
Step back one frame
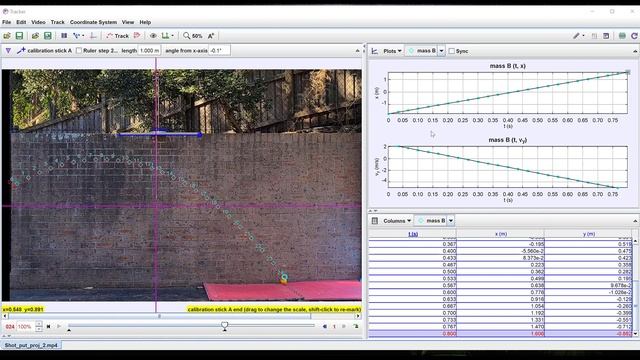(325, 327)
